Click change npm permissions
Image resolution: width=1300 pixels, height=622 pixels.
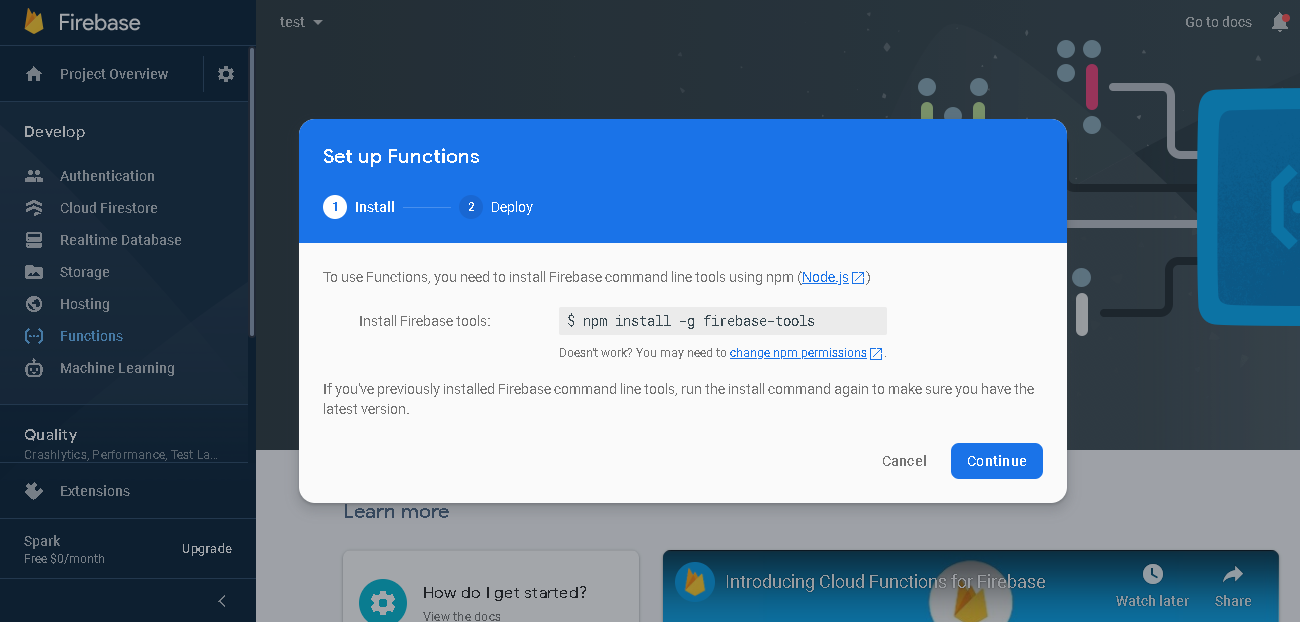click(x=797, y=352)
